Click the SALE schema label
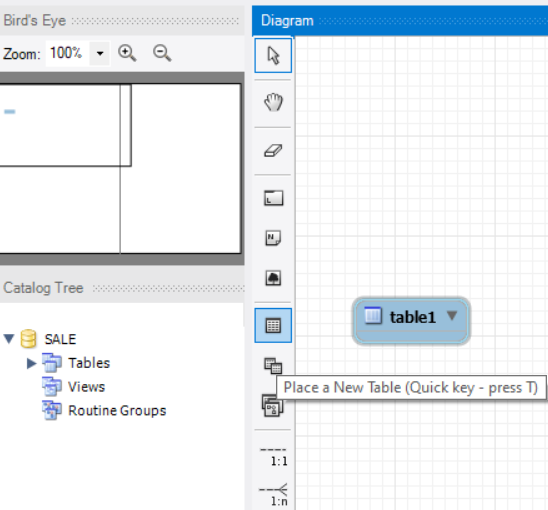 [60, 339]
